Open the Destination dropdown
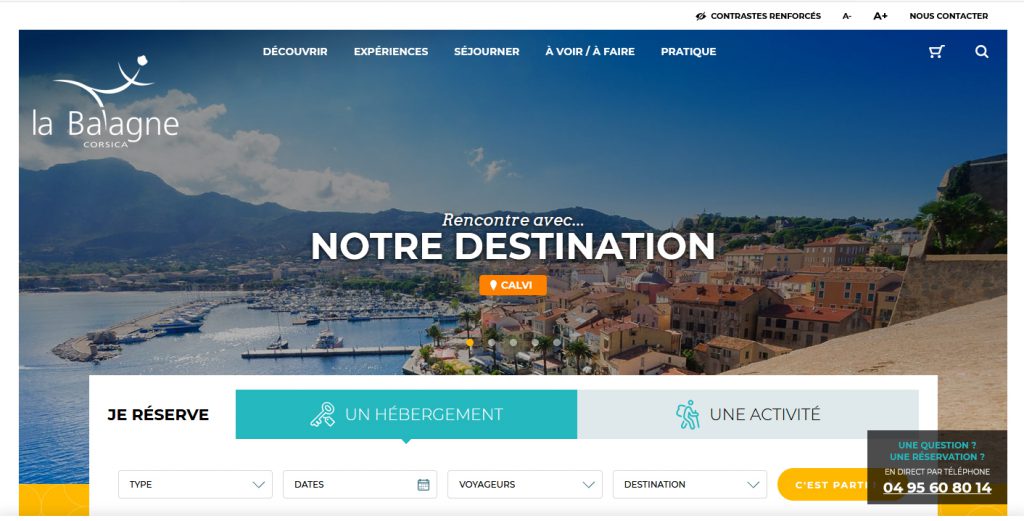The height and width of the screenshot is (521, 1024). pyautogui.click(x=690, y=484)
